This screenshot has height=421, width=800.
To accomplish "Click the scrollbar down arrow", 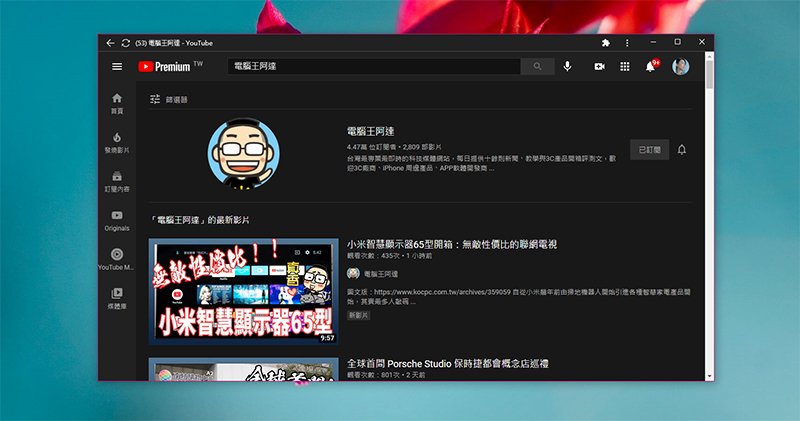I will tap(709, 377).
